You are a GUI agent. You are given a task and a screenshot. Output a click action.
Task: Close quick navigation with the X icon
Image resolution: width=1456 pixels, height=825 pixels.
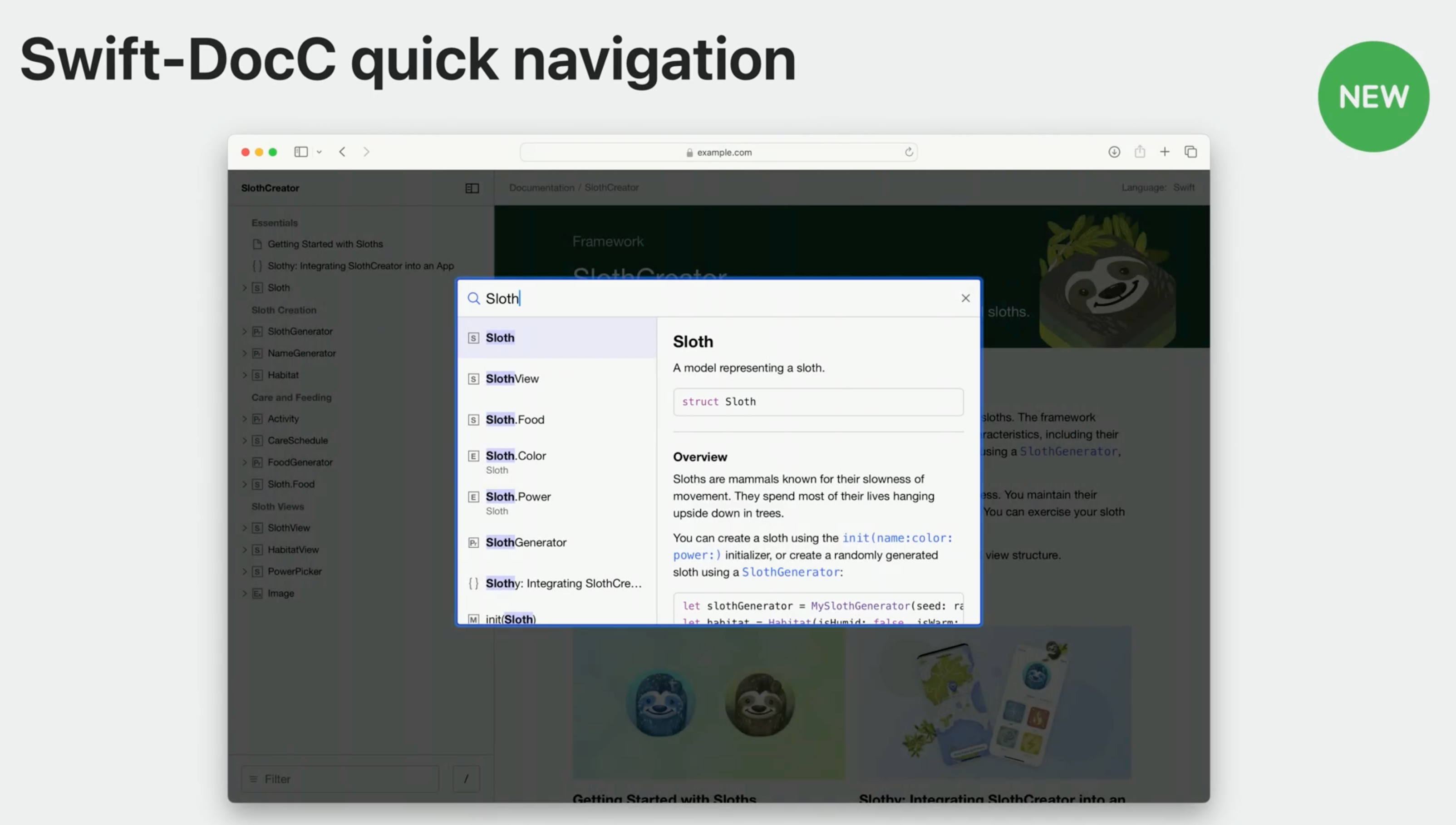click(965, 298)
